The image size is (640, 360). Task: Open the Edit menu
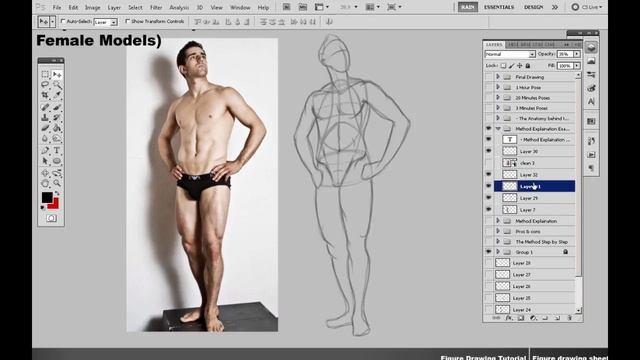coord(73,7)
